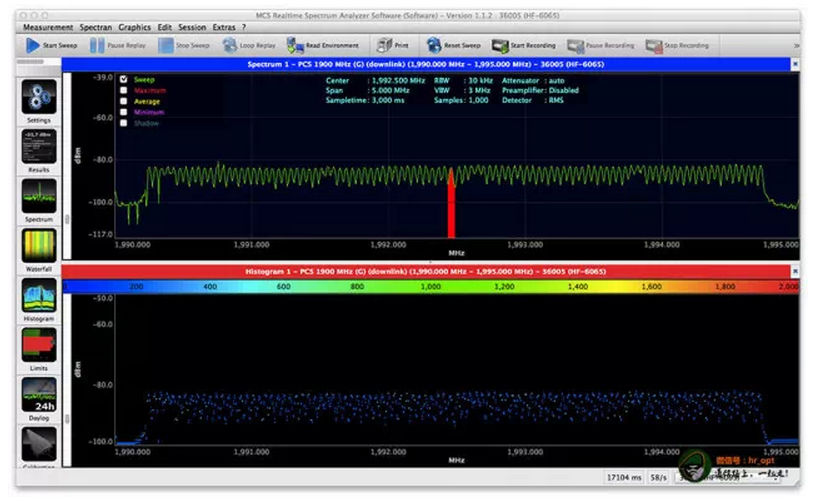Expand the toolbar overflow chevron
The height and width of the screenshot is (503, 823).
point(796,45)
